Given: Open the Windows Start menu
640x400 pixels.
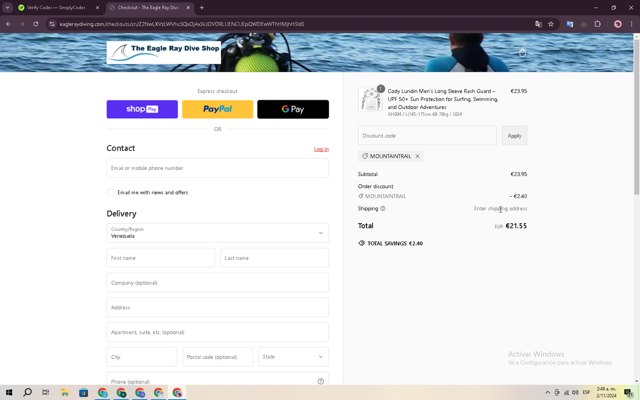Looking at the screenshot, I should tap(9, 393).
